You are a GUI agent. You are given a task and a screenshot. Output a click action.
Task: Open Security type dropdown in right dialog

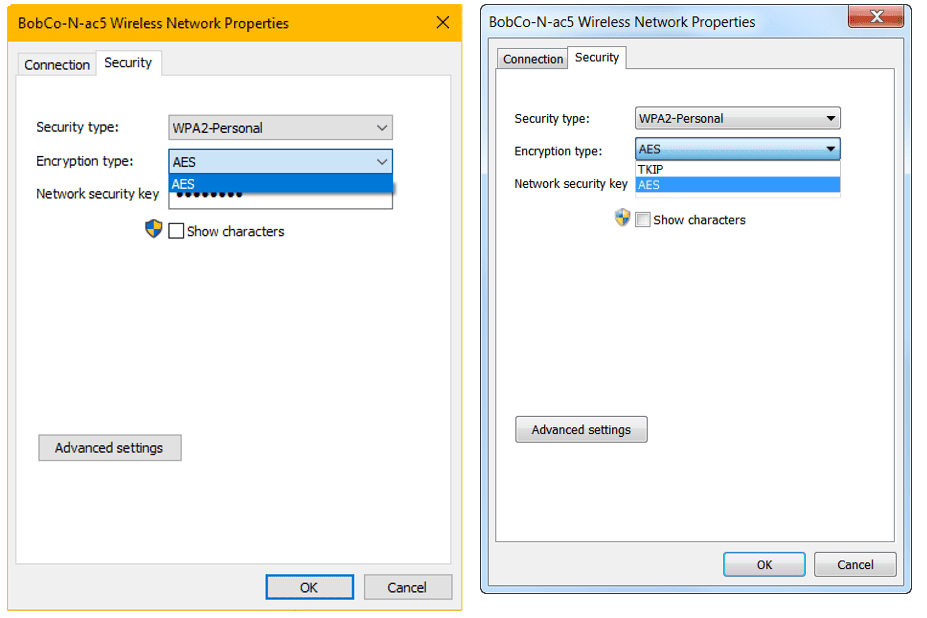tap(737, 118)
